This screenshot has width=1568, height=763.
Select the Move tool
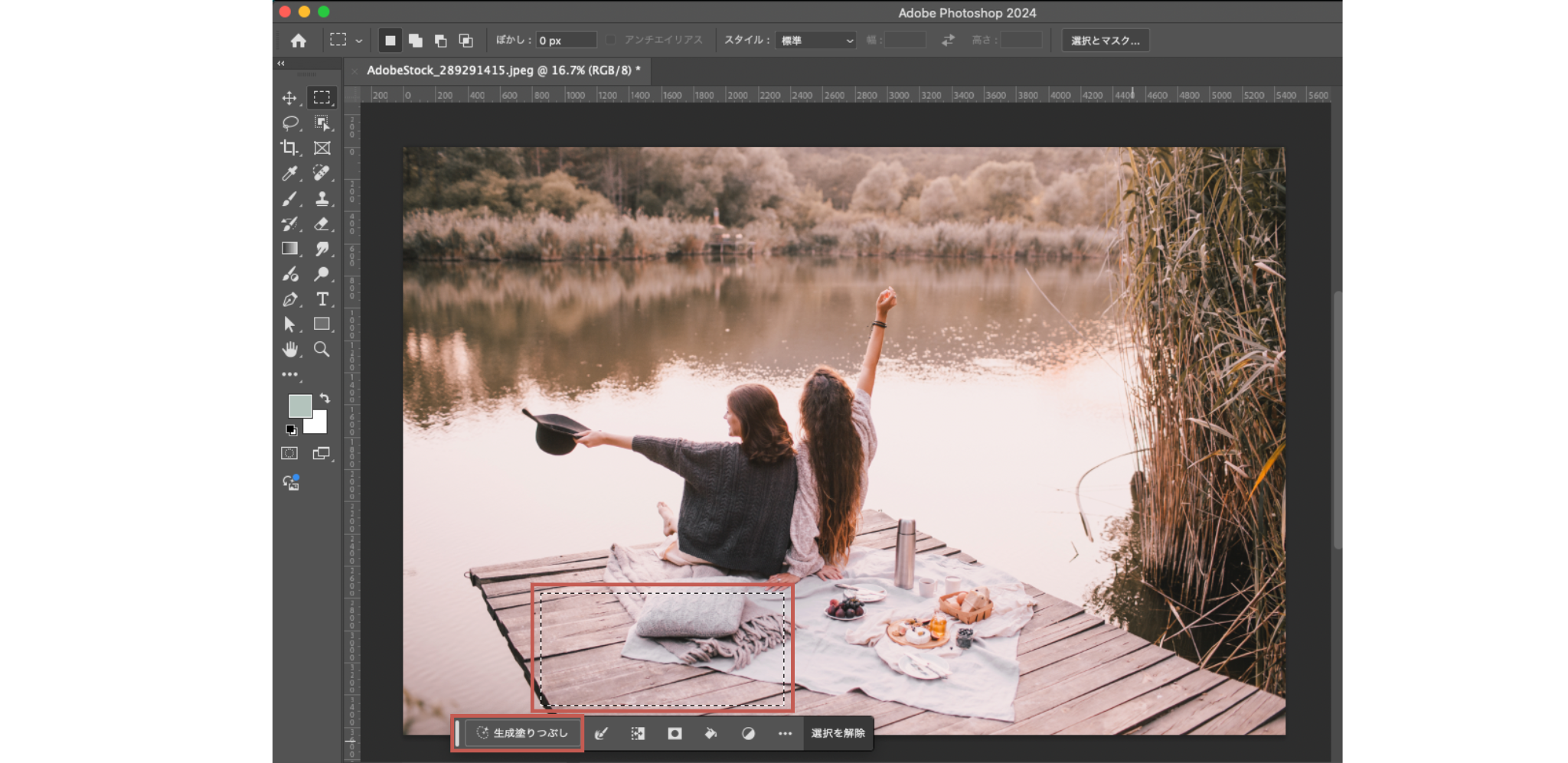pos(289,98)
